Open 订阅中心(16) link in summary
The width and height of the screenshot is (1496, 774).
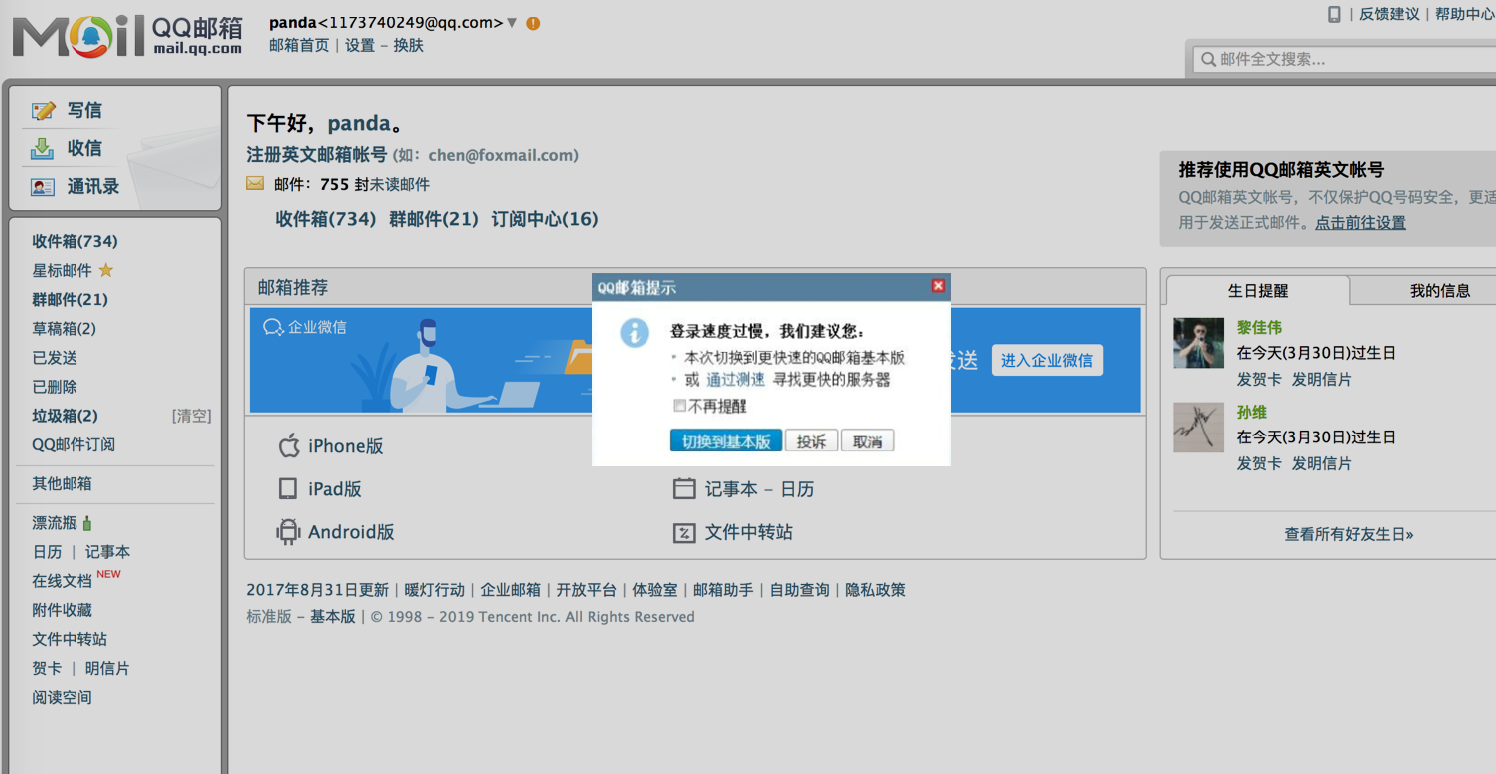[x=545, y=219]
